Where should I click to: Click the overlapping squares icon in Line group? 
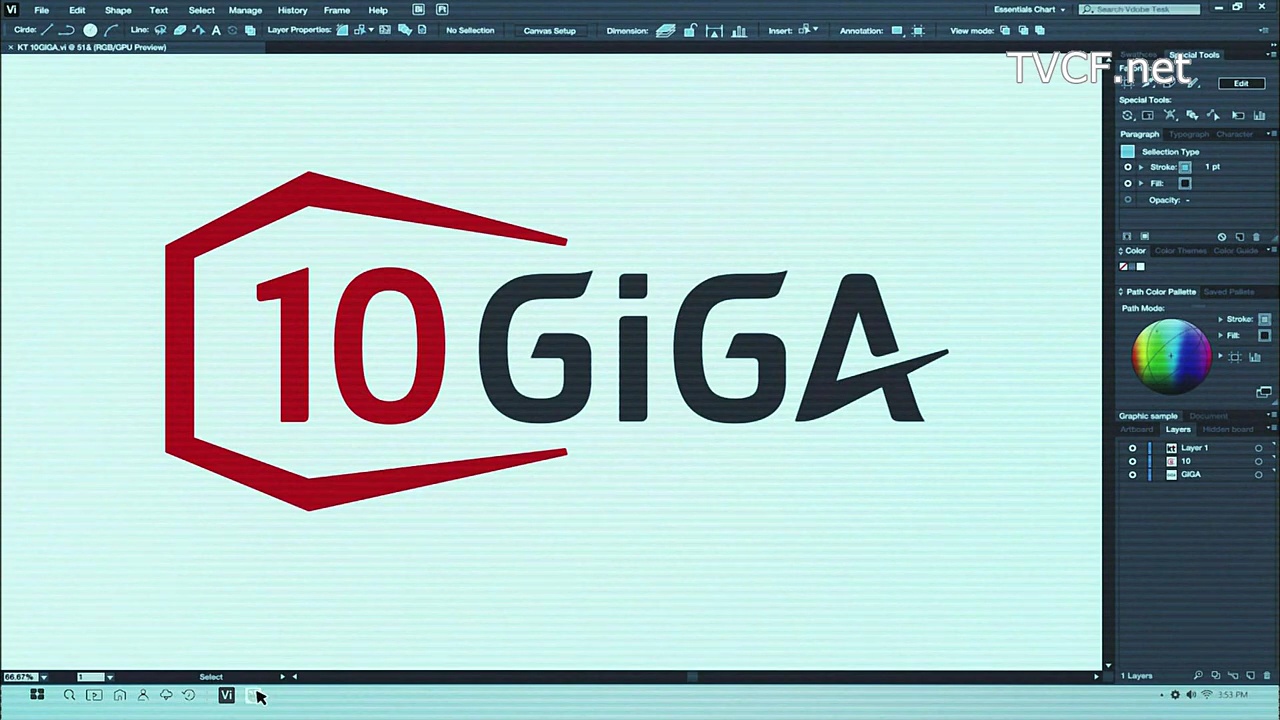click(x=250, y=30)
